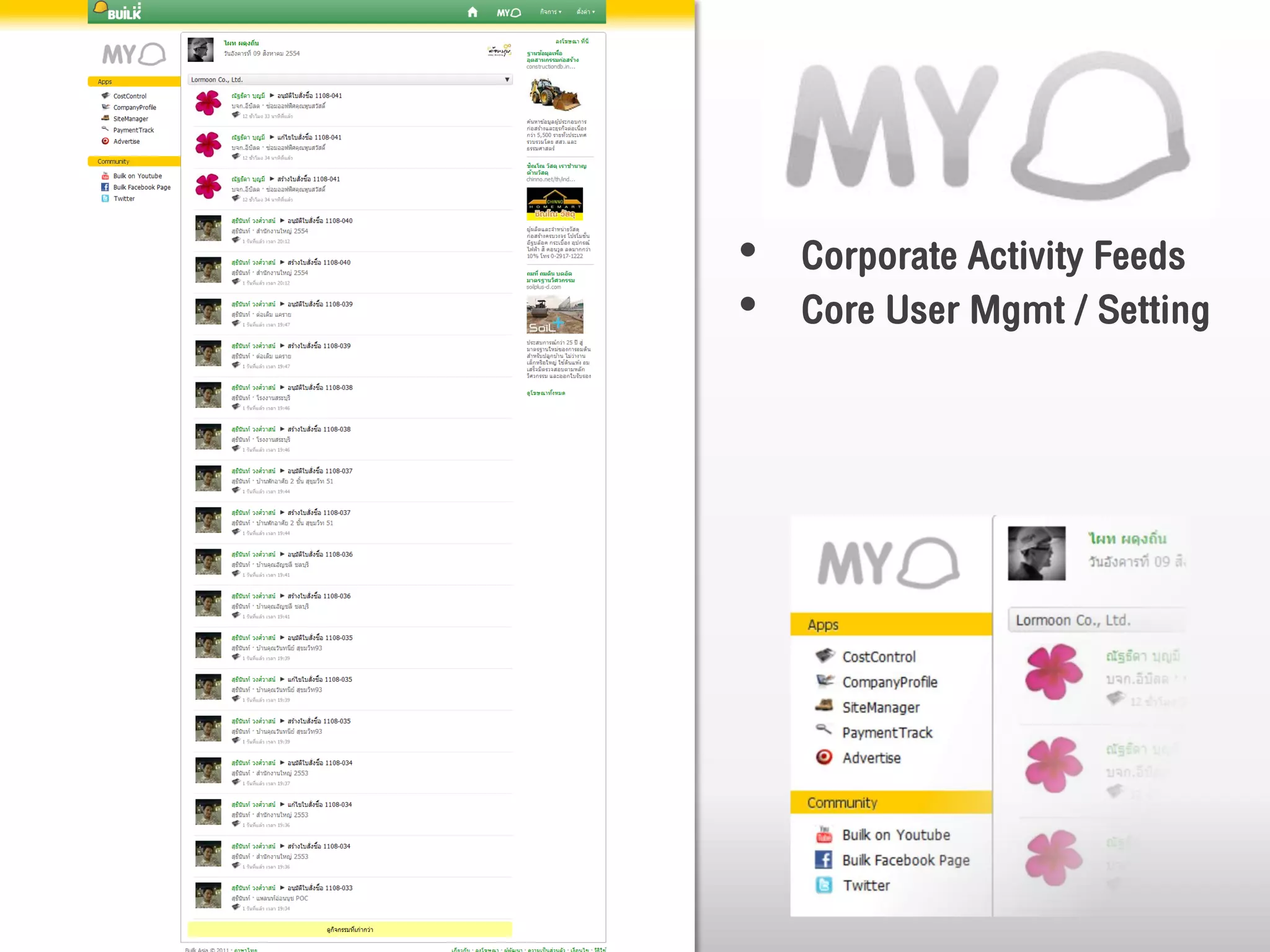Click the user name on the อนุมัติใบสั่งซื้อ 1108-036 row
Image resolution: width=1270 pixels, height=952 pixels.
[253, 554]
